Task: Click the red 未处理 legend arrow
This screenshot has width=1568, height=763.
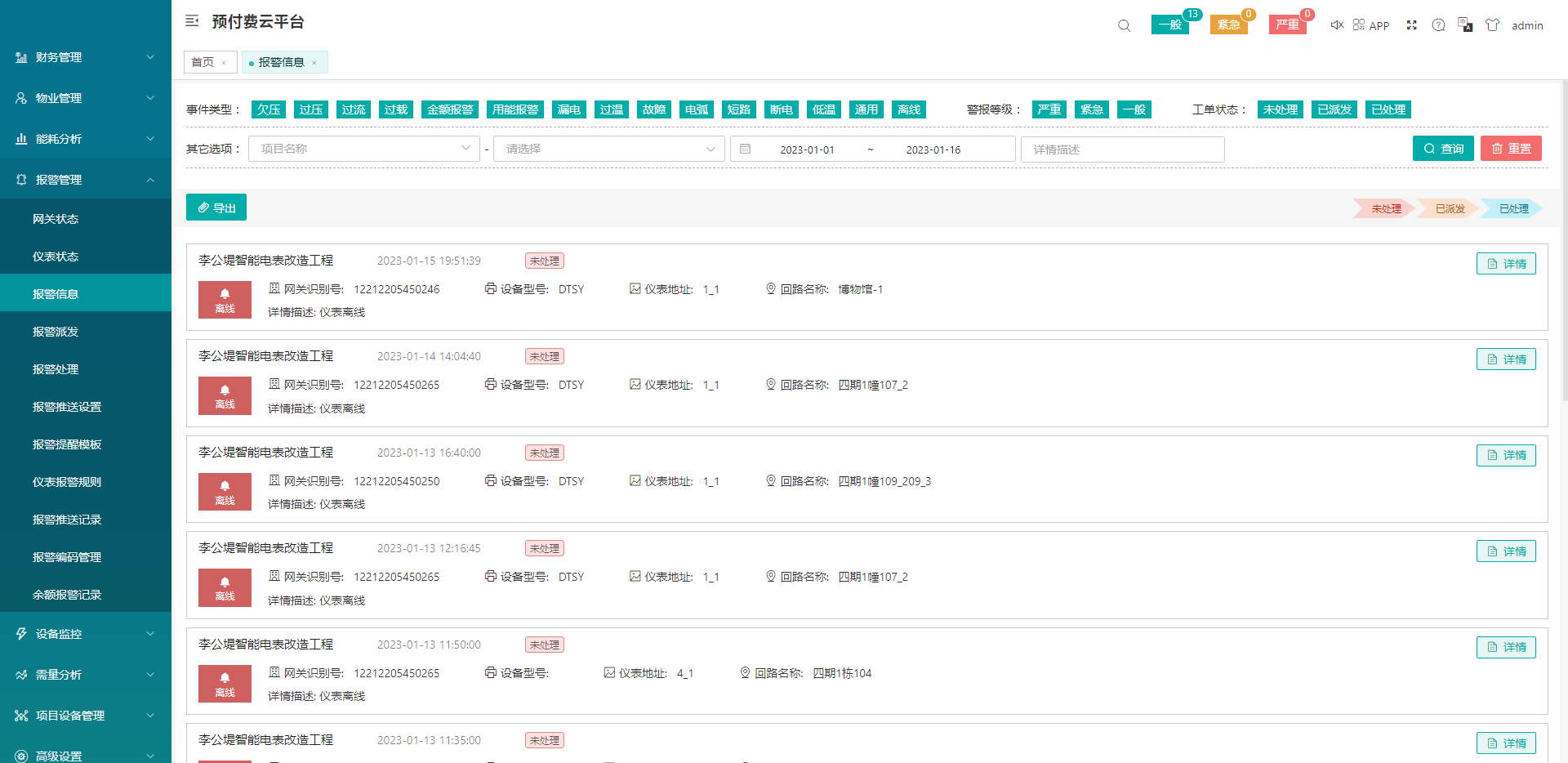Action: tap(1385, 209)
